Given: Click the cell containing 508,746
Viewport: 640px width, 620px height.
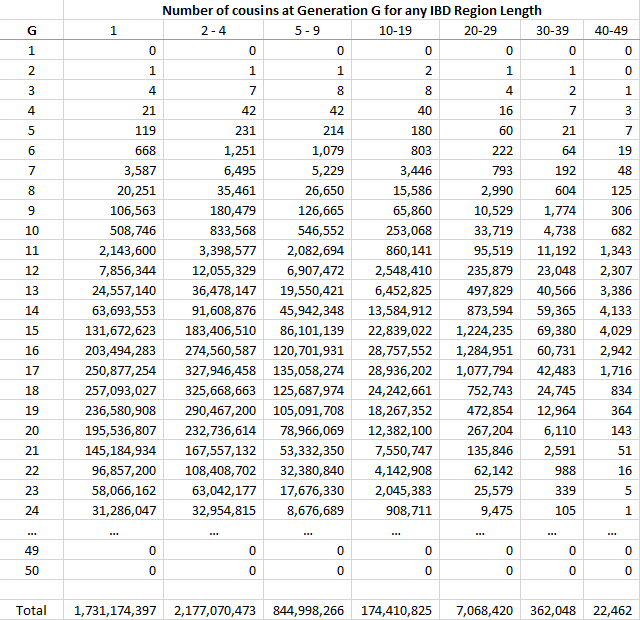Looking at the screenshot, I should click(113, 230).
